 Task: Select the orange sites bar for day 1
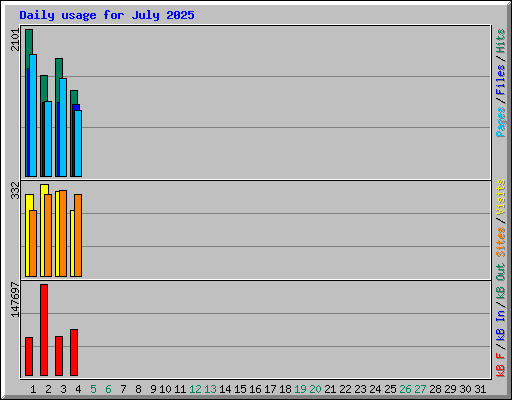(33, 243)
